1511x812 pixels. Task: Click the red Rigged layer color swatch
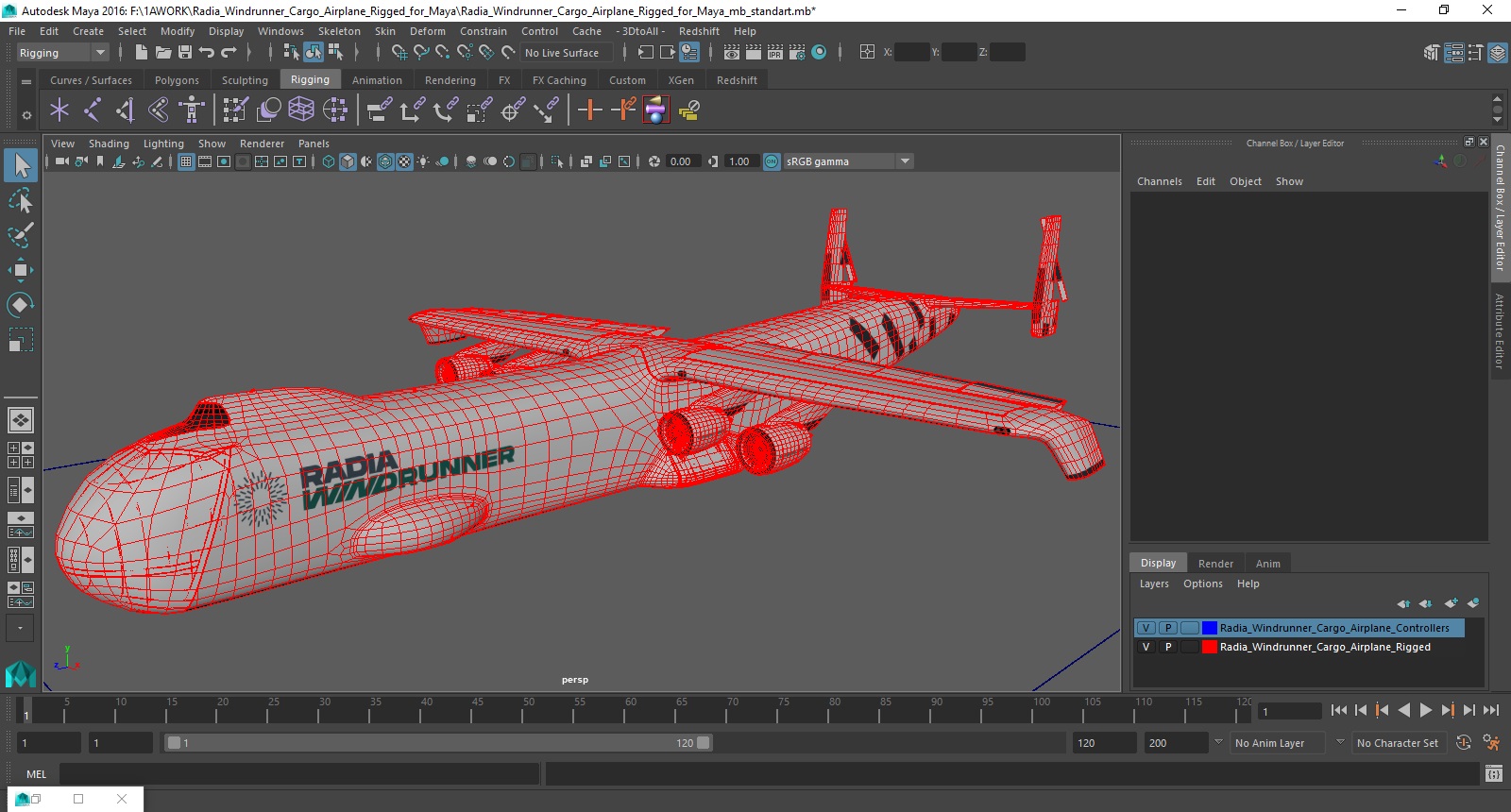click(1209, 647)
